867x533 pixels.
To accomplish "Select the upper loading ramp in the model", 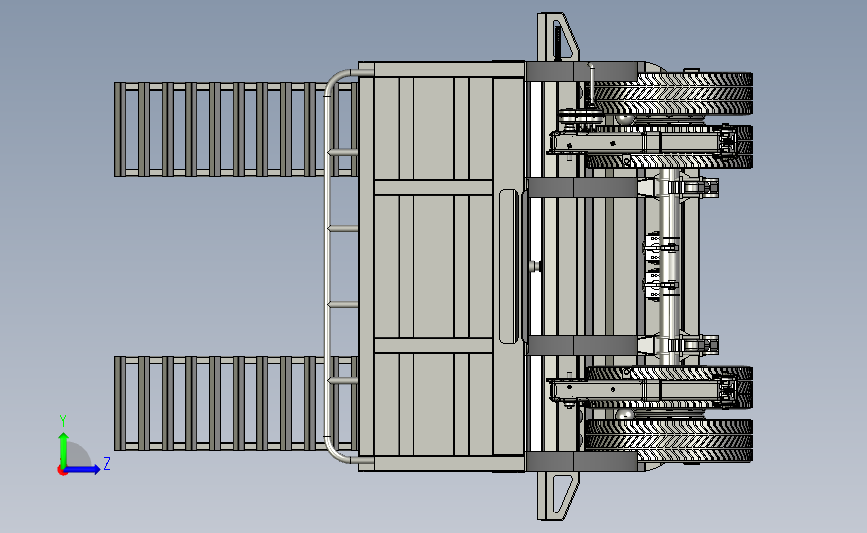I will (x=236, y=129).
